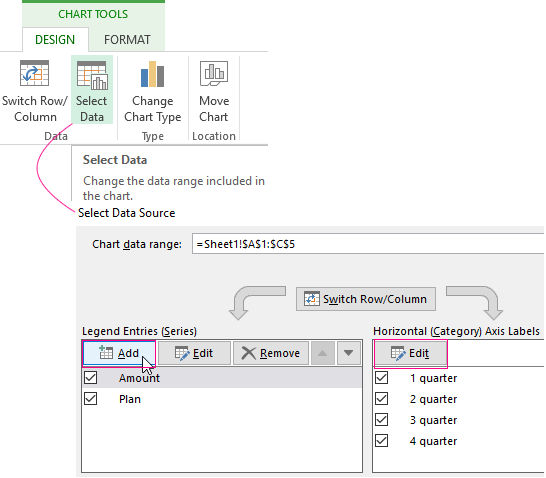Select the Plan series row text

tap(130, 399)
